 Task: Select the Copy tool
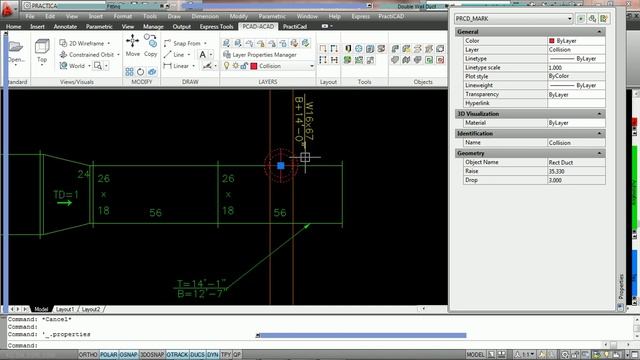[x=151, y=45]
